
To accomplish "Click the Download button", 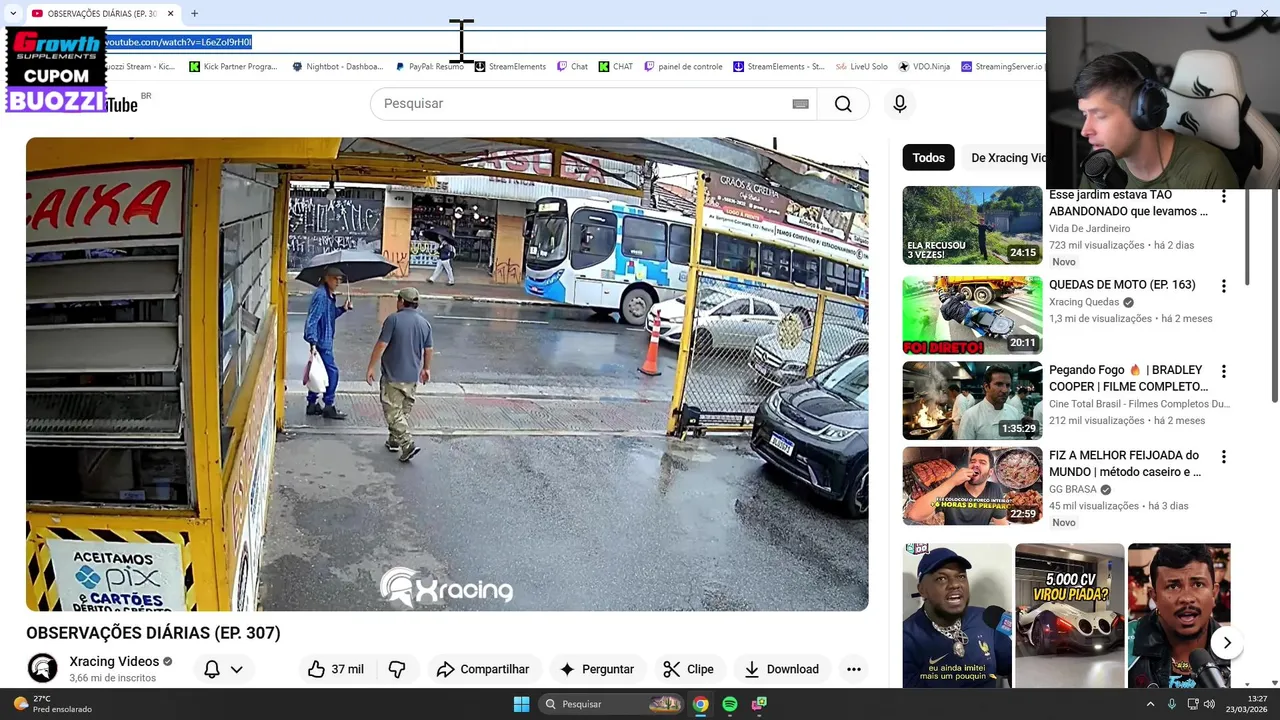I will click(781, 669).
